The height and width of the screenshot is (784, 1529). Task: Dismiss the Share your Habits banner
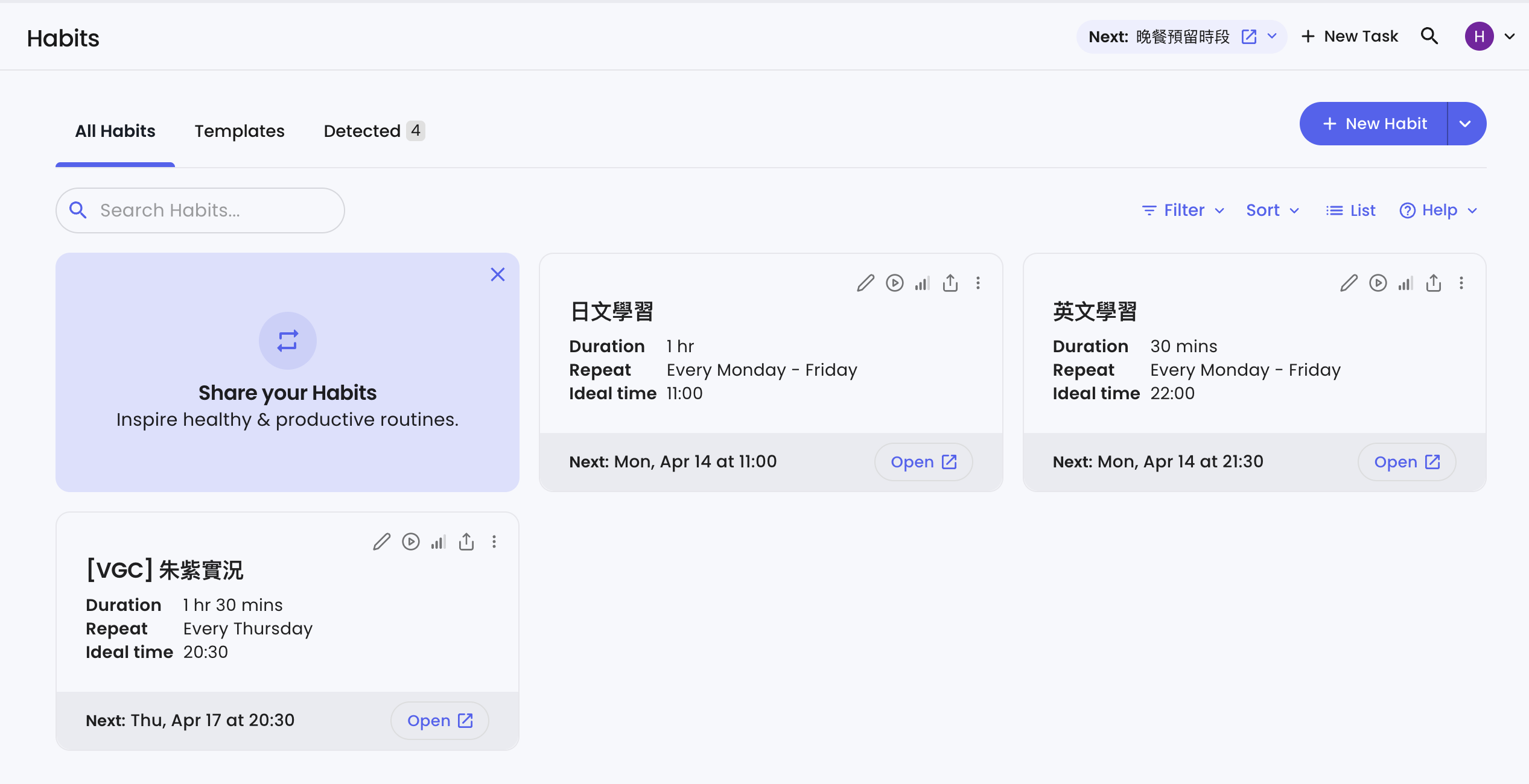[498, 275]
